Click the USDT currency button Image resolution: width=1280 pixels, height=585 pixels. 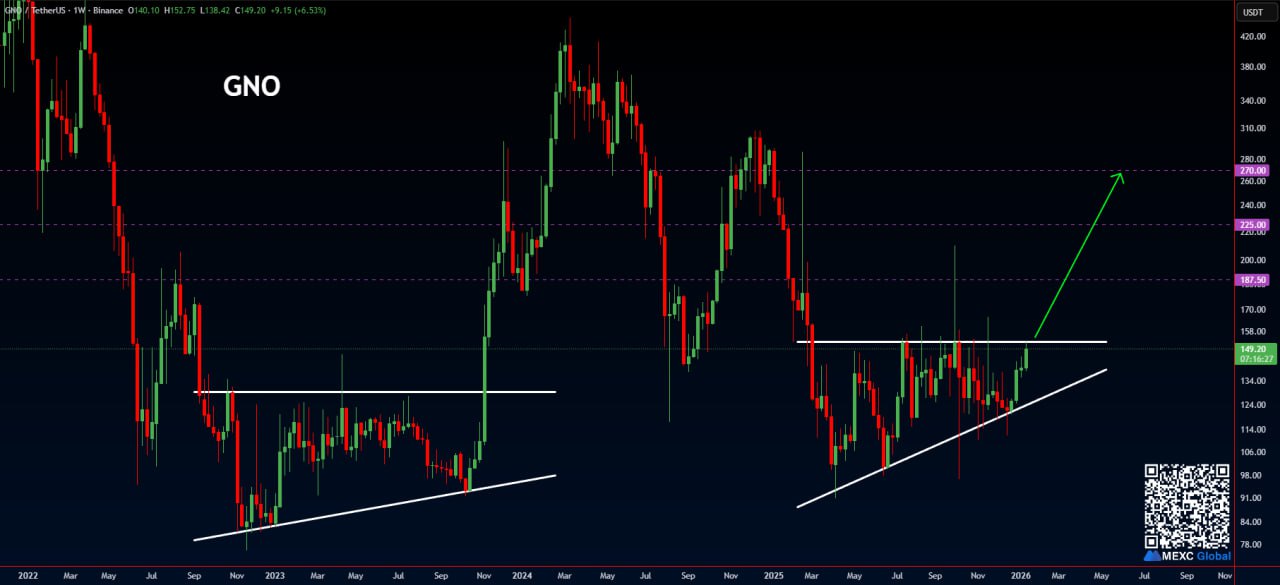coord(1254,12)
